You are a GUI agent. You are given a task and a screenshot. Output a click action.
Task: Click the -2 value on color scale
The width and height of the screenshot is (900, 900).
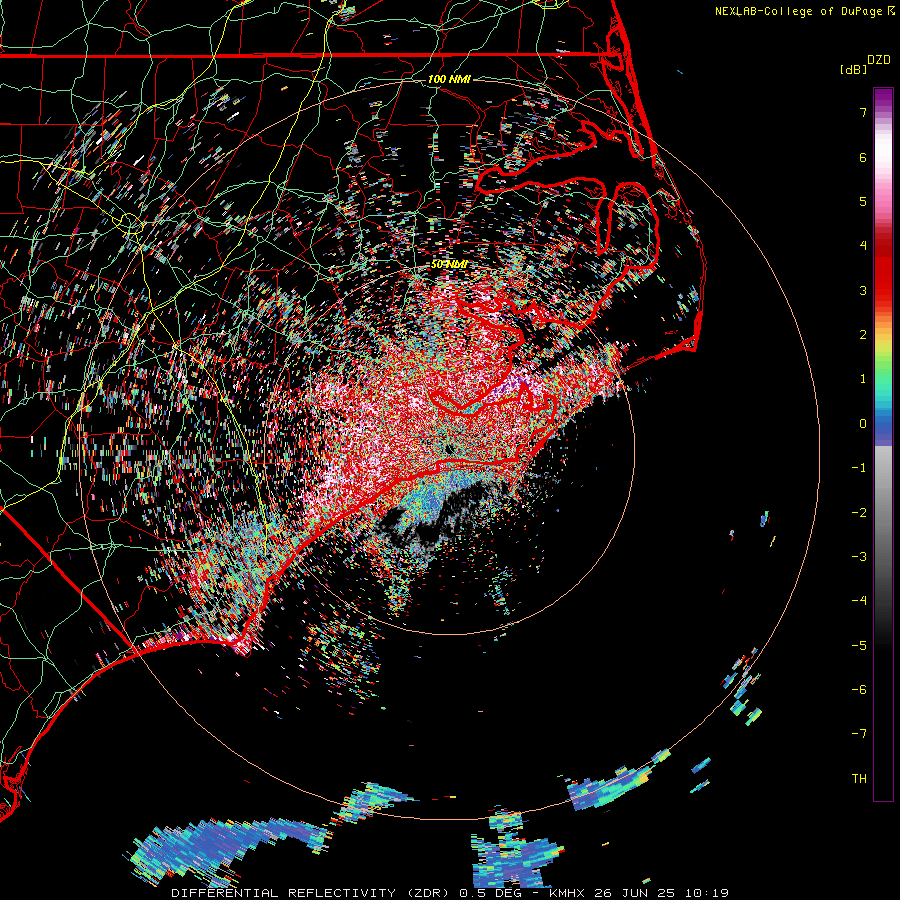pos(859,513)
